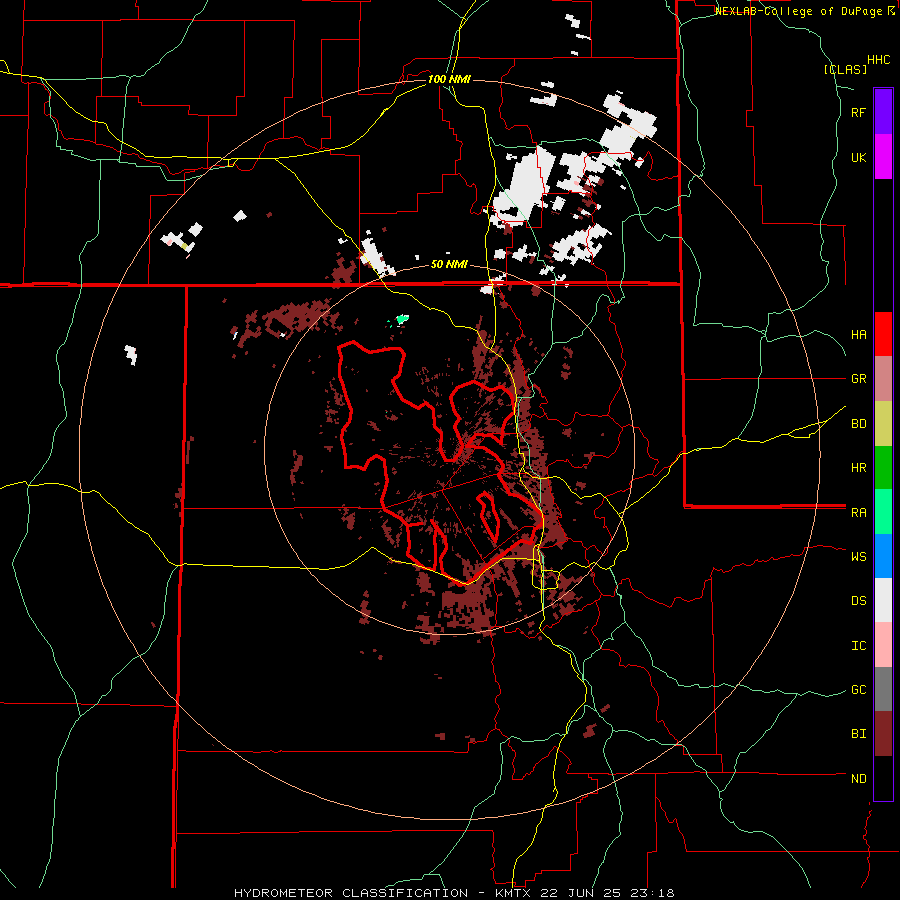Screen dimensions: 900x900
Task: Click the [CLAS] units label
Action: tap(845, 69)
